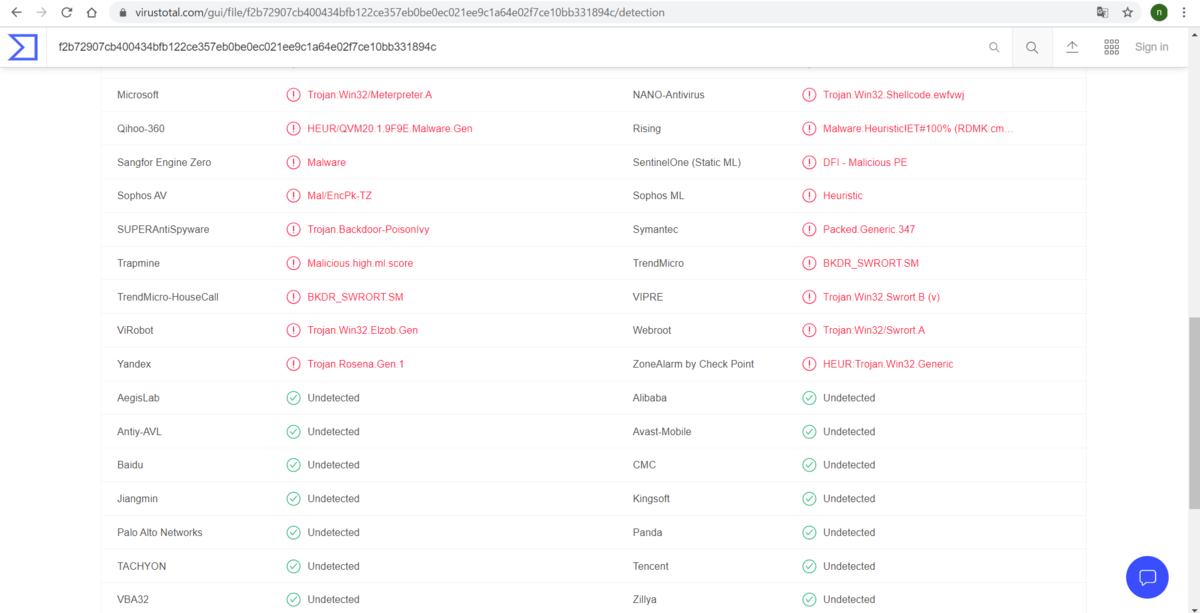Select DFI - Malicious PE result

coord(865,162)
